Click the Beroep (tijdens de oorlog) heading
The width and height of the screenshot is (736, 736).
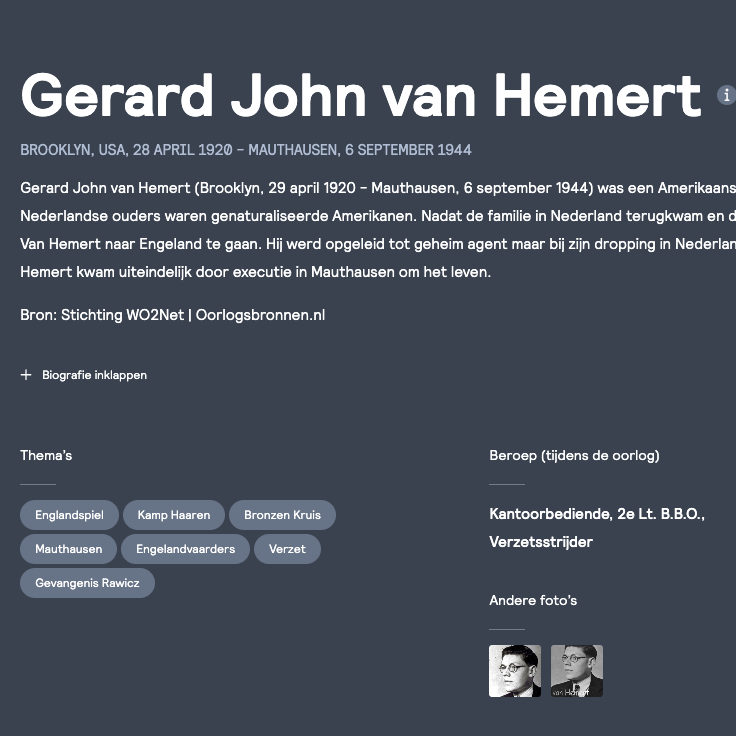574,455
